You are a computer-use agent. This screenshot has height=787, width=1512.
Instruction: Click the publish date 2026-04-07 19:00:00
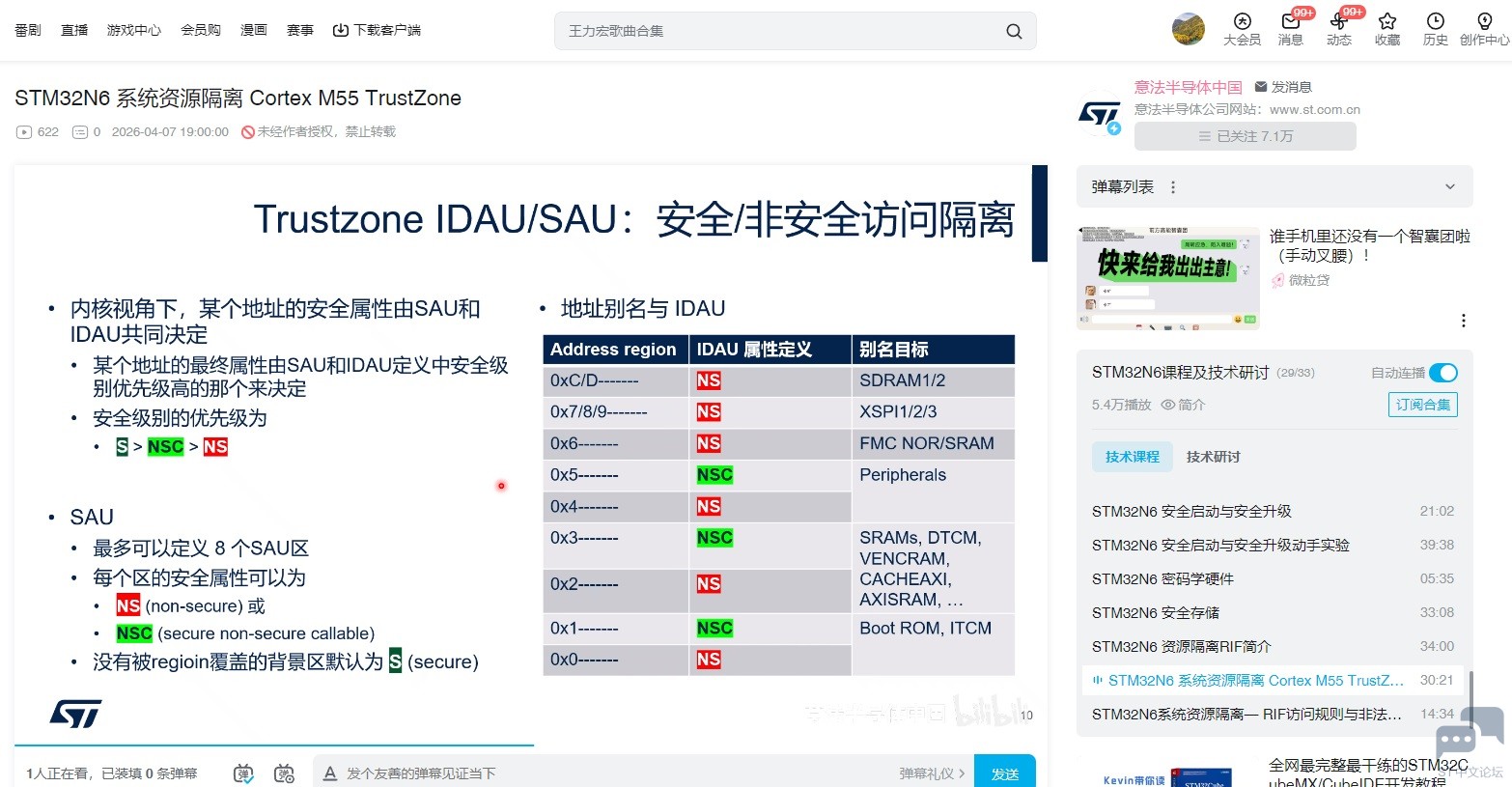pyautogui.click(x=170, y=132)
